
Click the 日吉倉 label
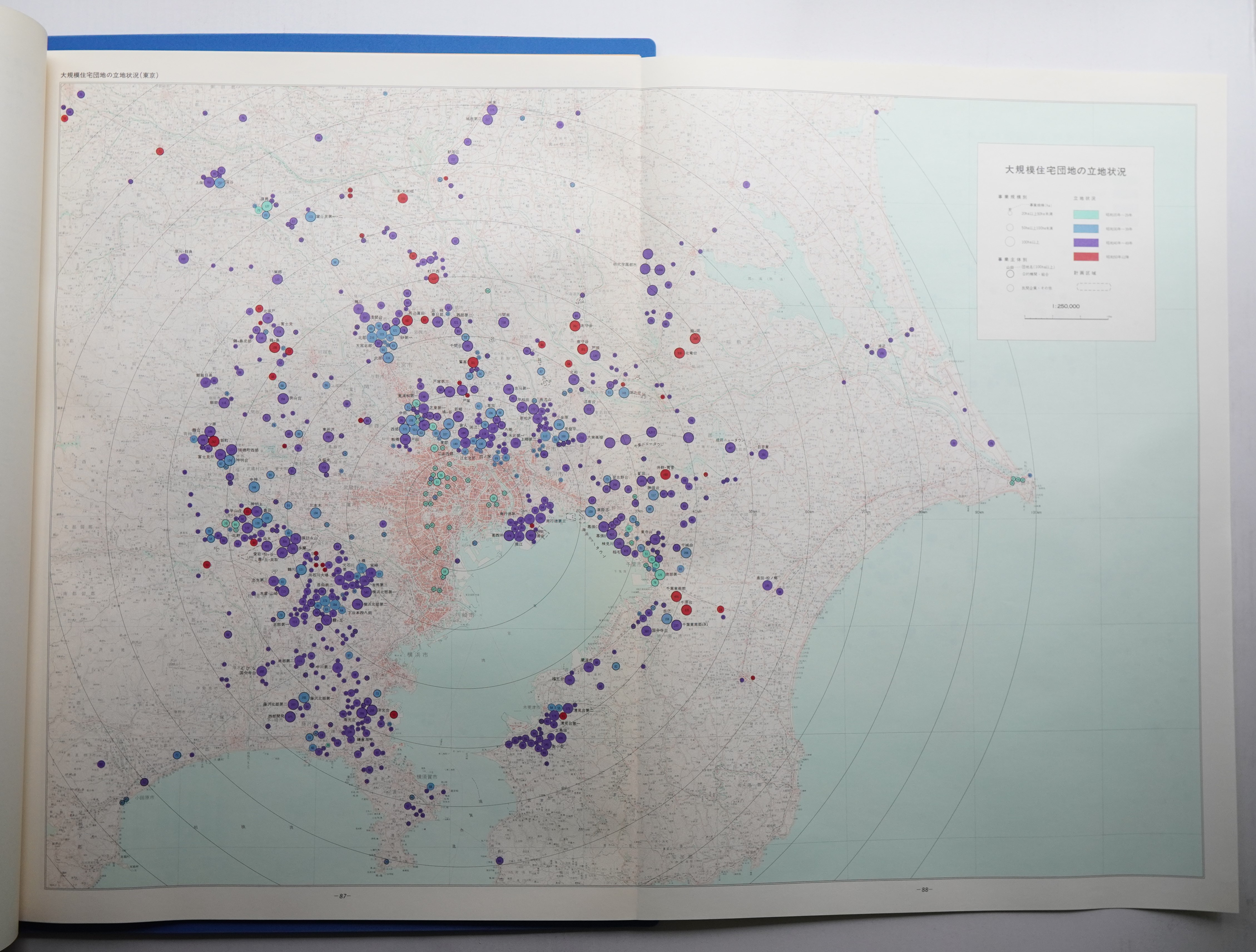[x=763, y=447]
